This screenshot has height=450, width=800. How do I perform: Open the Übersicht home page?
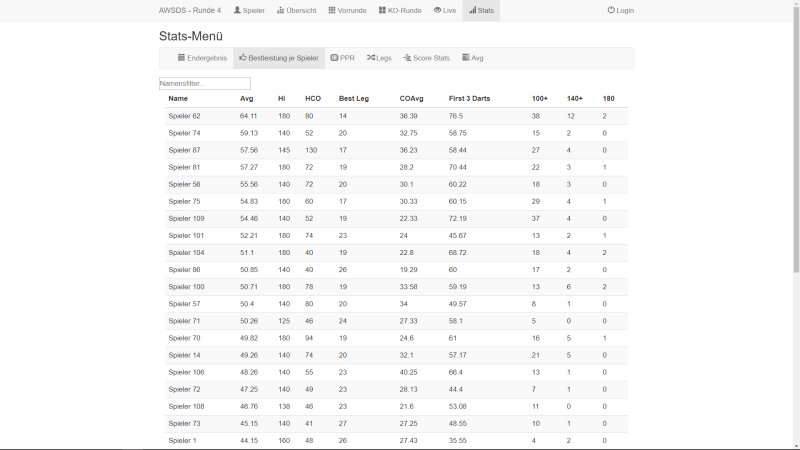[297, 10]
